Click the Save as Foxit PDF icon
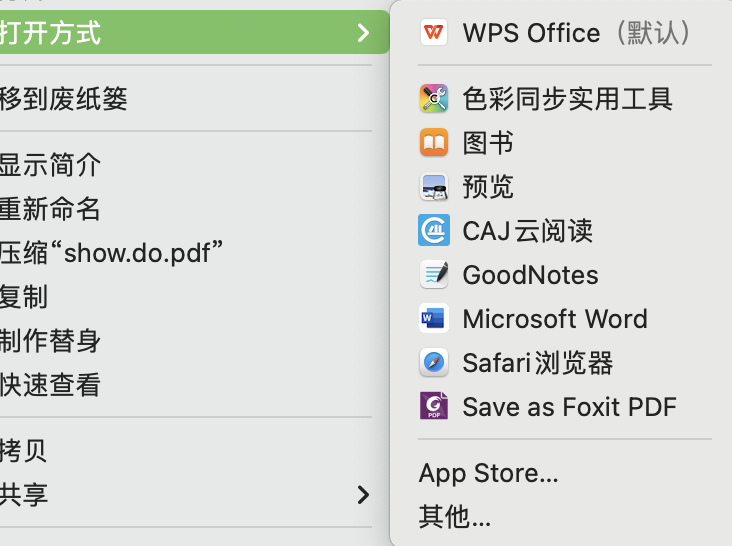Viewport: 732px width, 546px height. click(434, 406)
